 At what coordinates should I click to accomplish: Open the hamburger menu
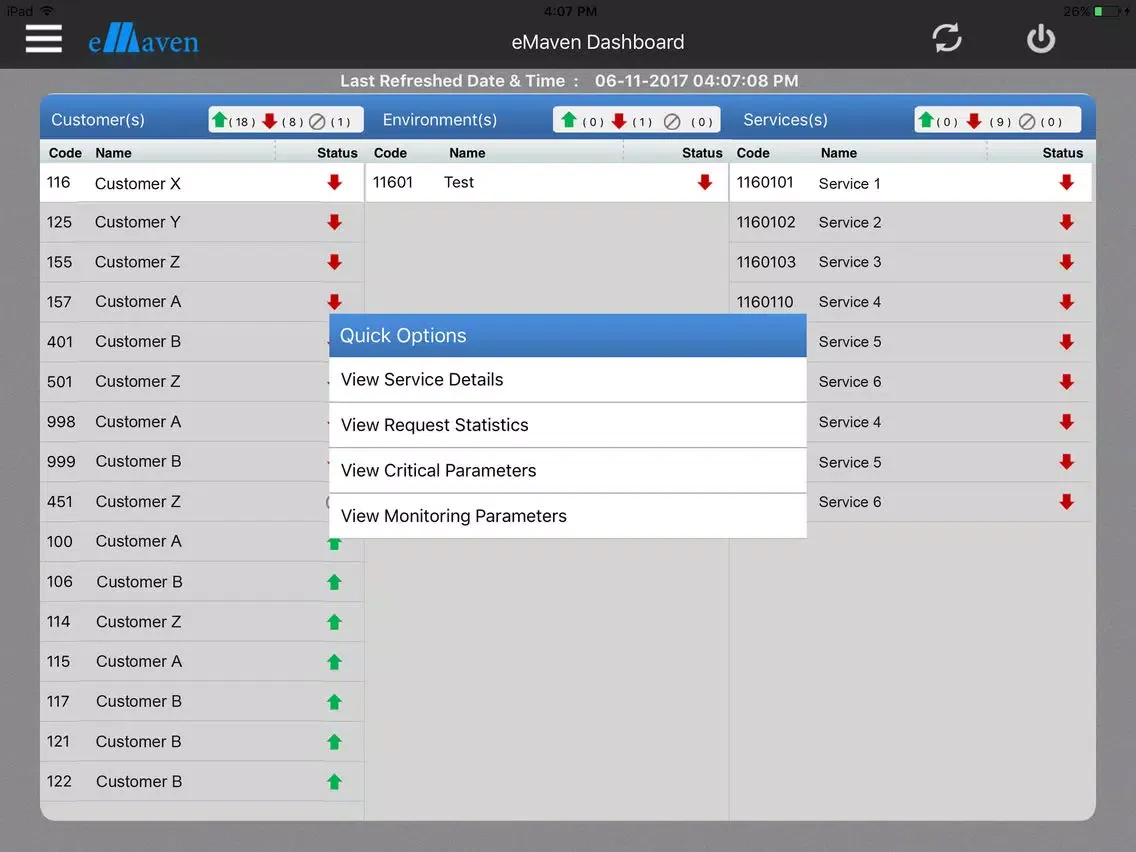click(43, 39)
